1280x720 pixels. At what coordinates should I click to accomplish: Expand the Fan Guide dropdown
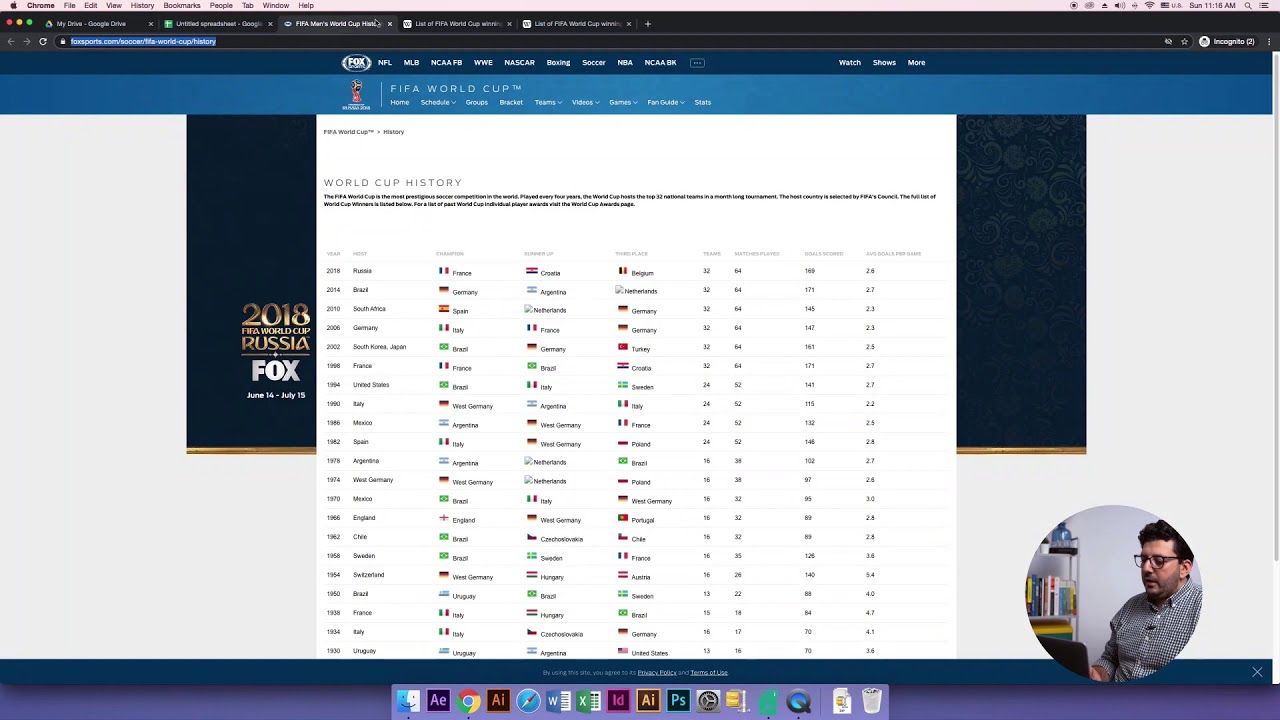point(665,102)
